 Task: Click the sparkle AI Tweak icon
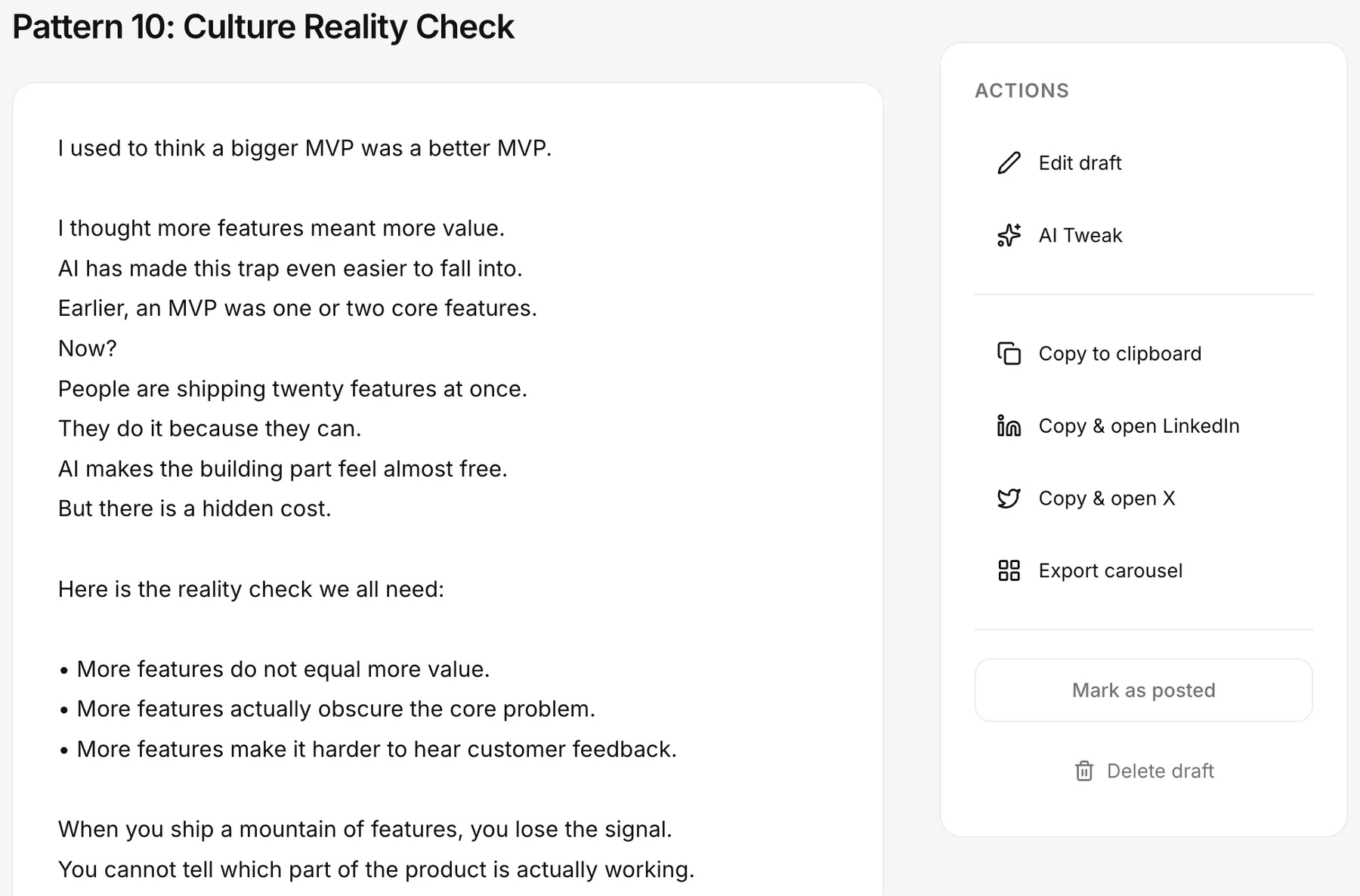pos(1009,236)
